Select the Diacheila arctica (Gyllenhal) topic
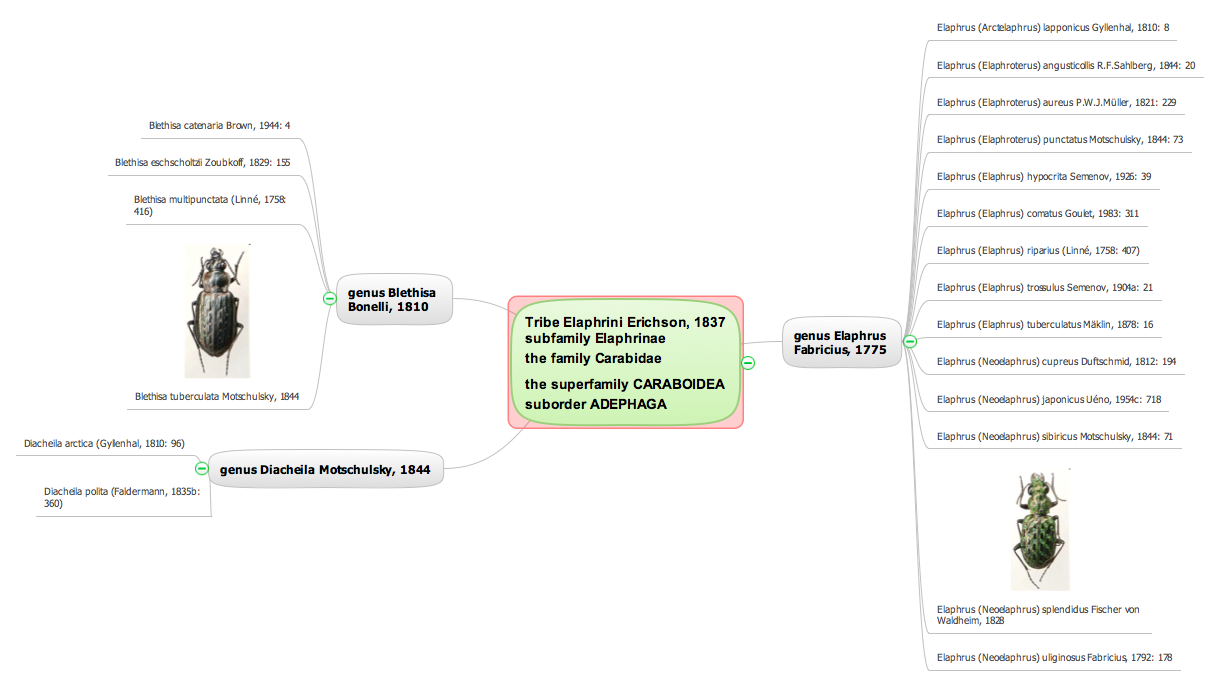This screenshot has height=700, width=1220. 104,443
